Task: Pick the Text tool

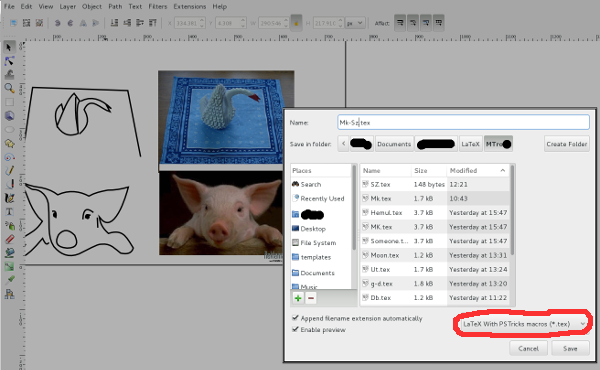Action: pos(9,212)
